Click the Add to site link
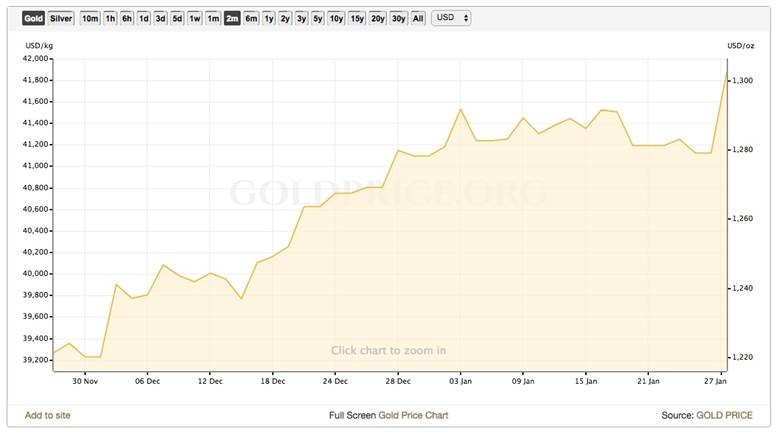Viewport: 779px width, 434px height. [48, 415]
